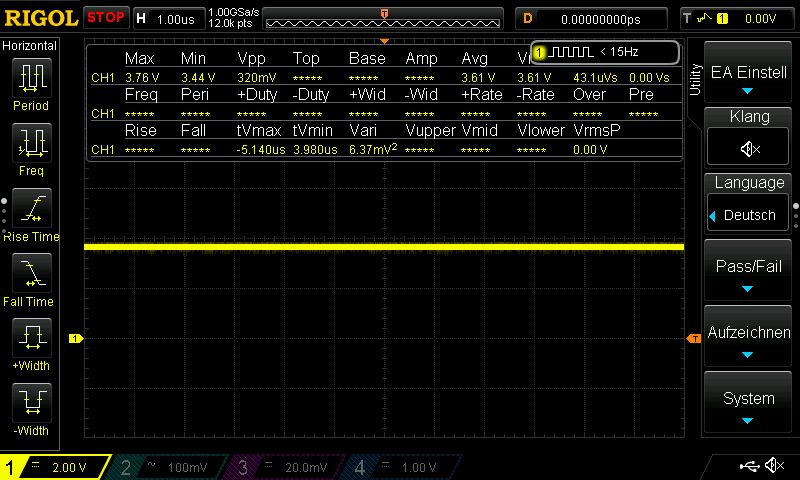800x480 pixels.
Task: Click the orange trigger position marker at top
Action: click(384, 13)
